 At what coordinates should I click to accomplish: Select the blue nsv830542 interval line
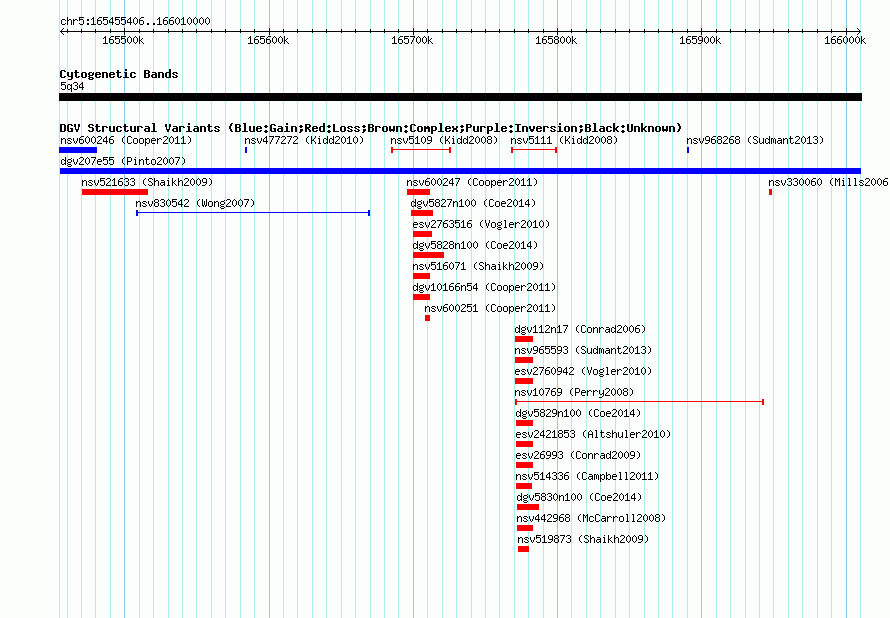[x=253, y=213]
